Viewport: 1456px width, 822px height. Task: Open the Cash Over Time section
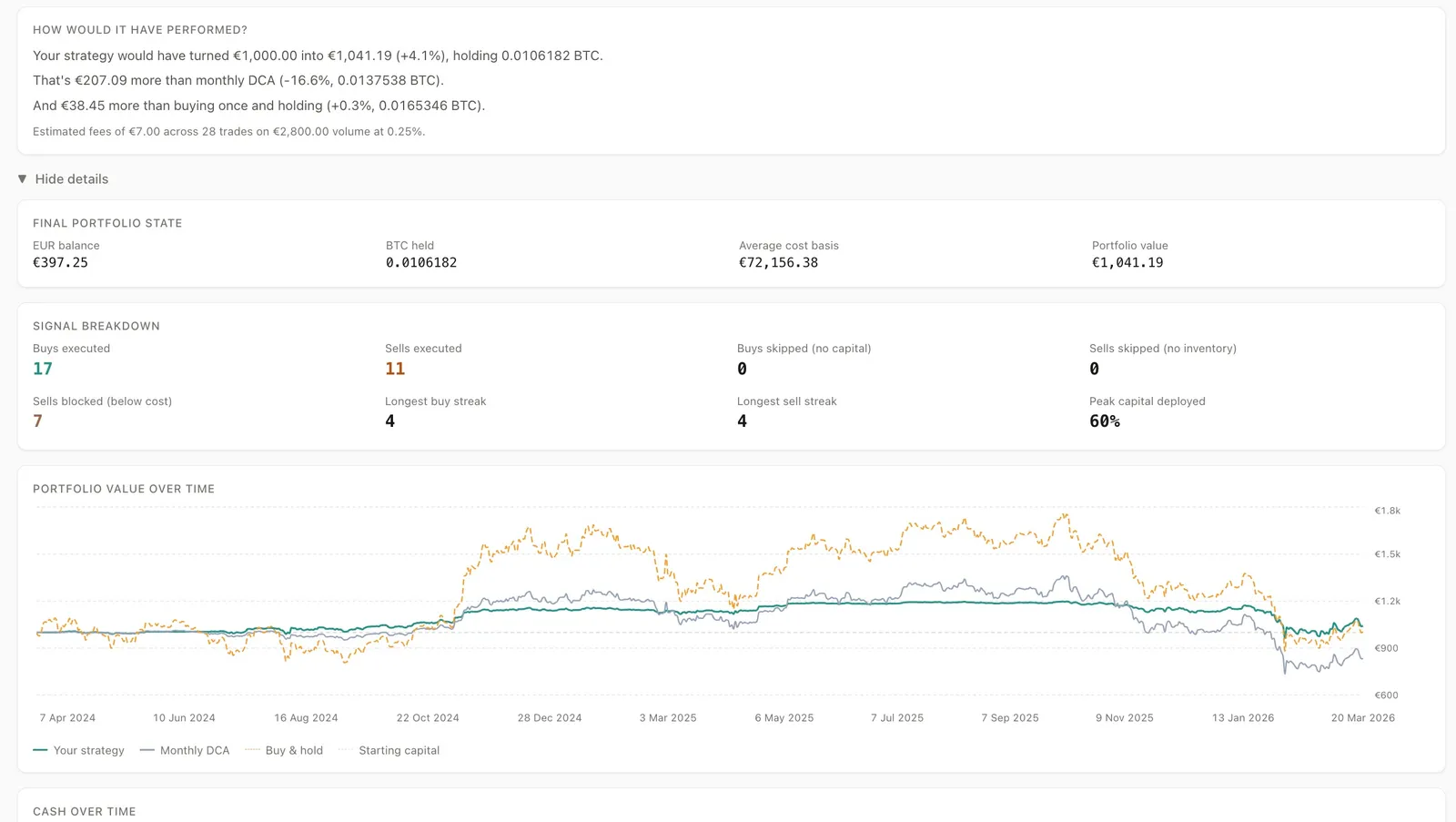click(84, 811)
